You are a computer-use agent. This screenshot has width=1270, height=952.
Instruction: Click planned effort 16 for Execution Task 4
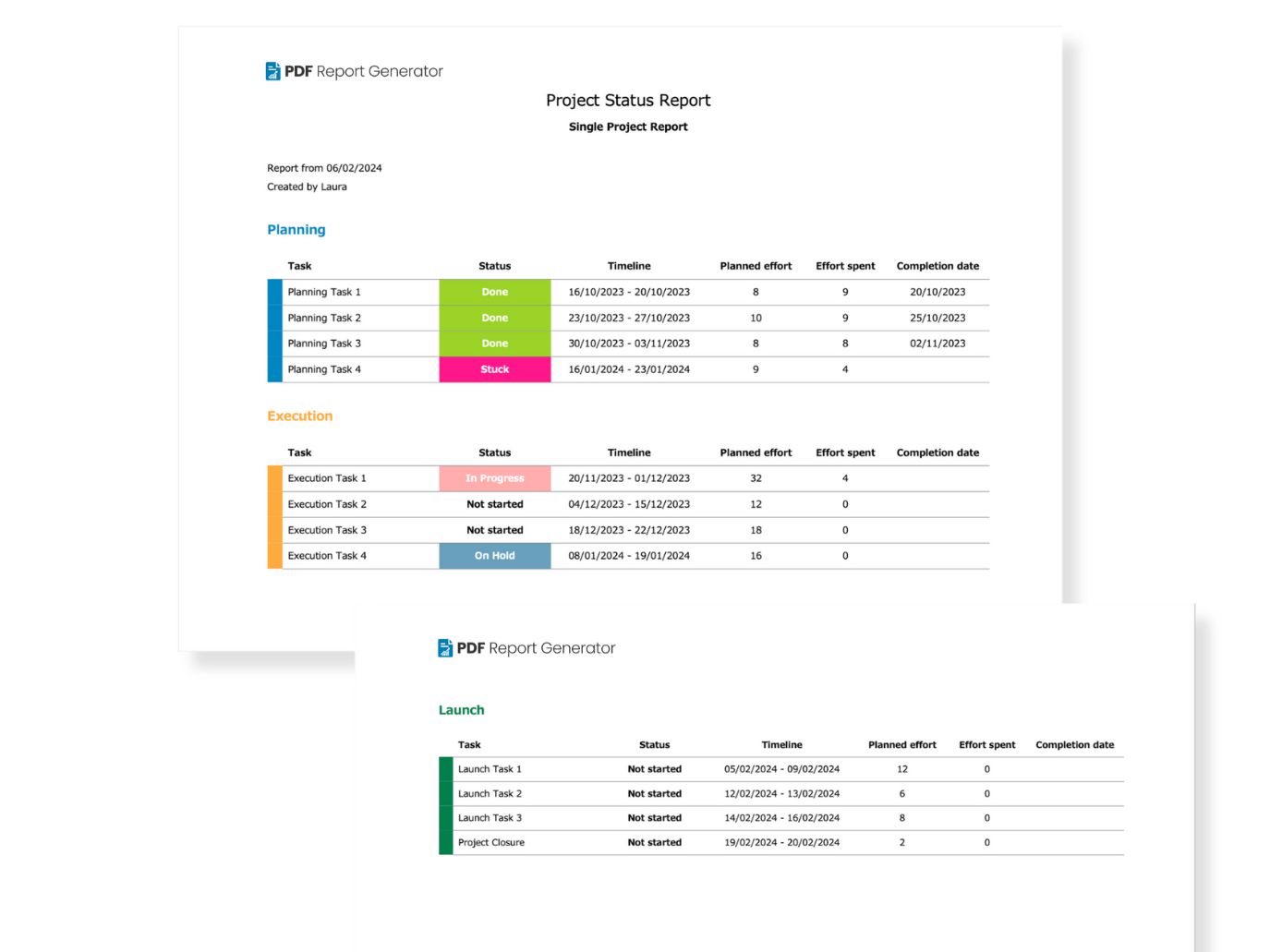(x=756, y=556)
